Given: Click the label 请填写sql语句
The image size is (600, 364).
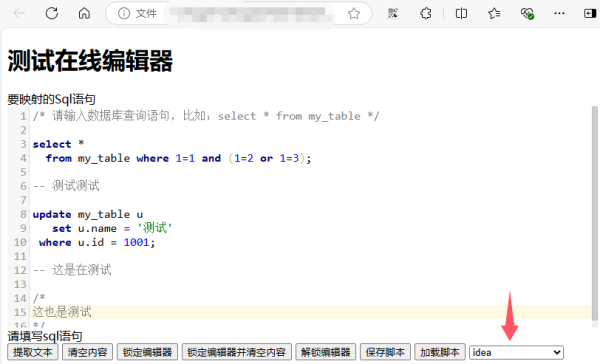Looking at the screenshot, I should tap(45, 336).
